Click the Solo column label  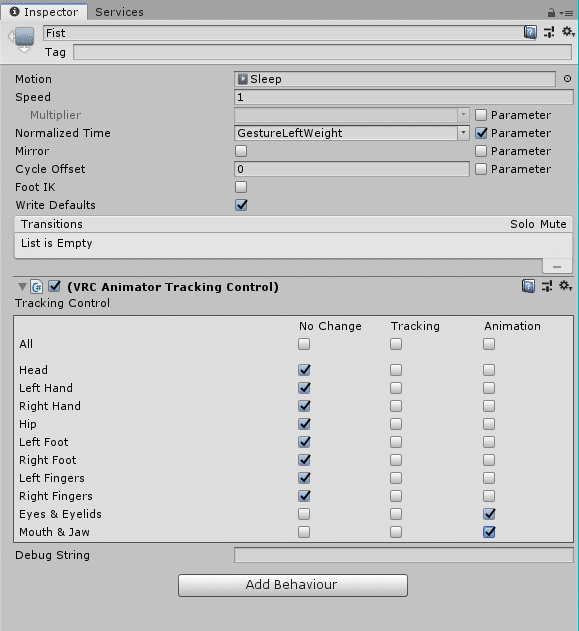click(522, 224)
